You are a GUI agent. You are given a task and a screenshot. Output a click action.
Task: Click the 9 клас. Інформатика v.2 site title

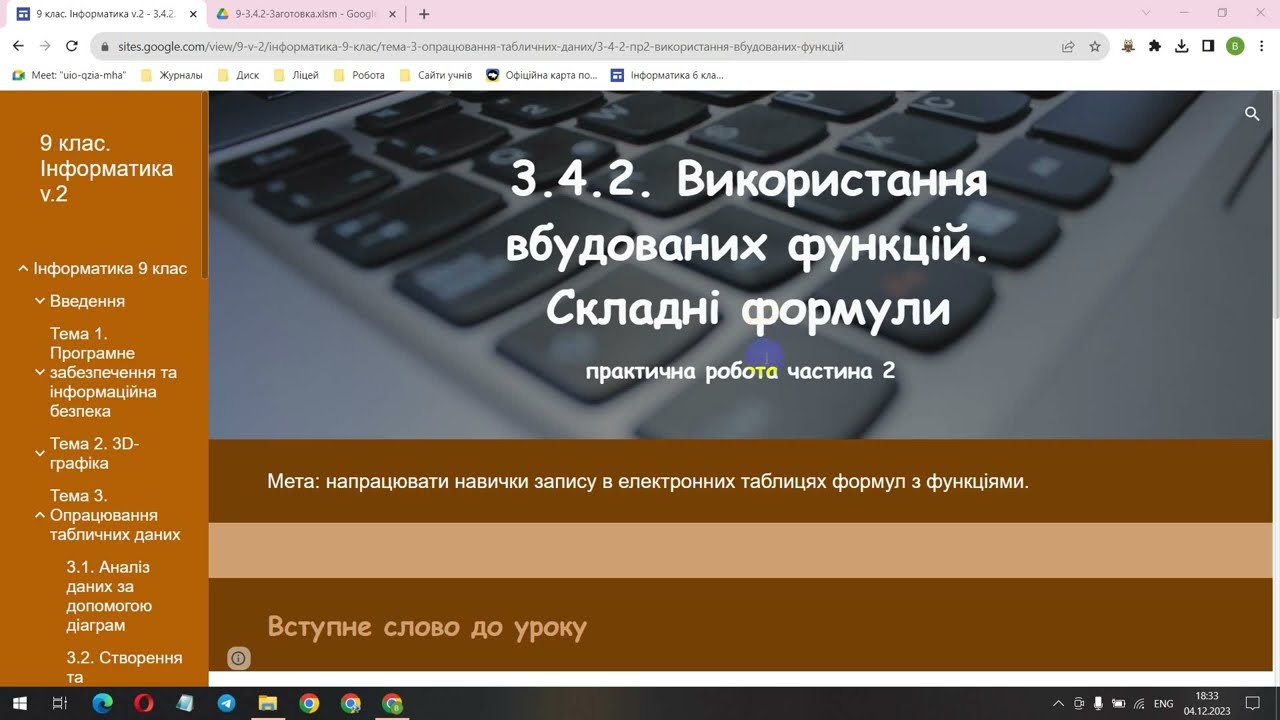click(x=106, y=168)
